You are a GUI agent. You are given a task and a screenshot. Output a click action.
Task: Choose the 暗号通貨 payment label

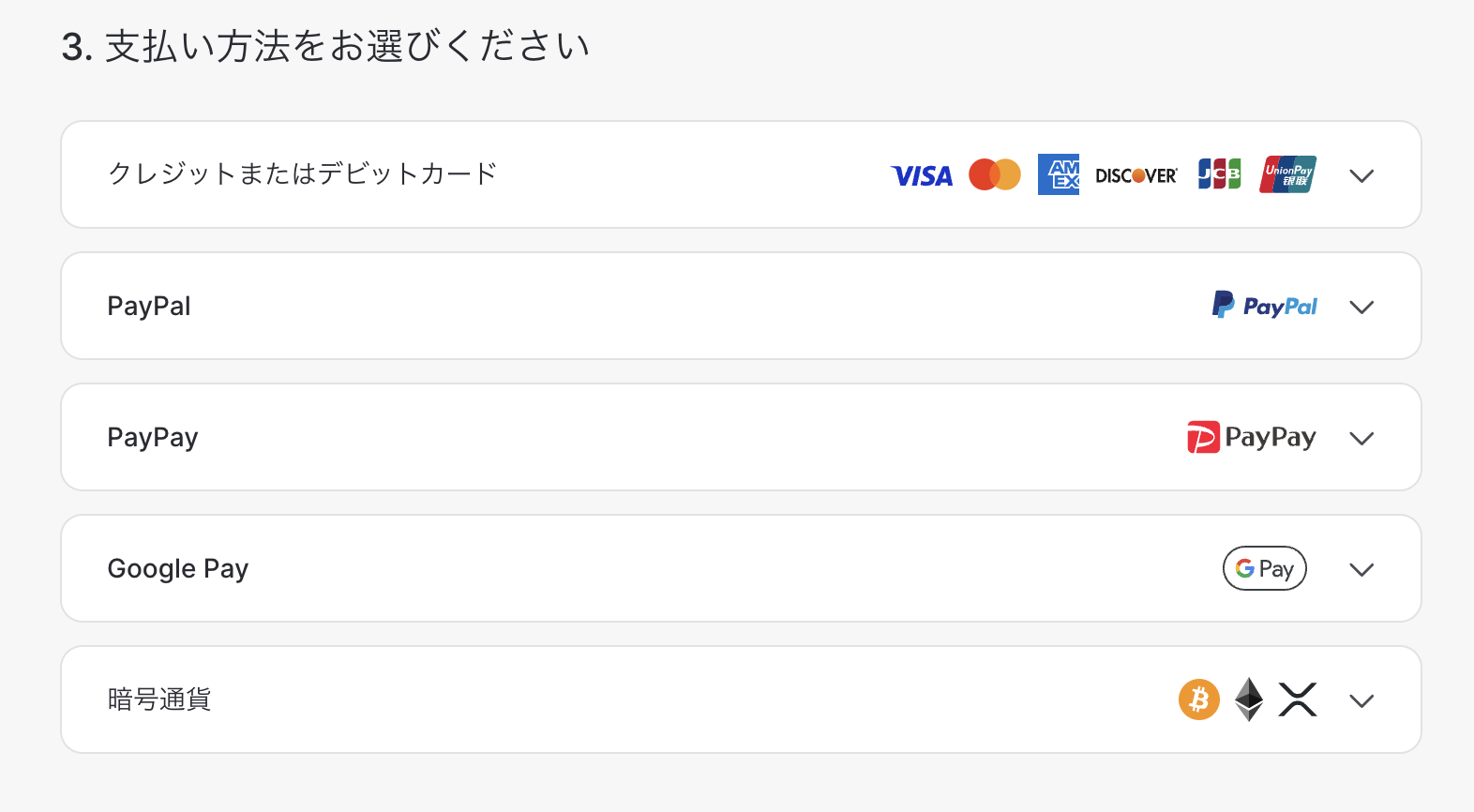point(159,699)
